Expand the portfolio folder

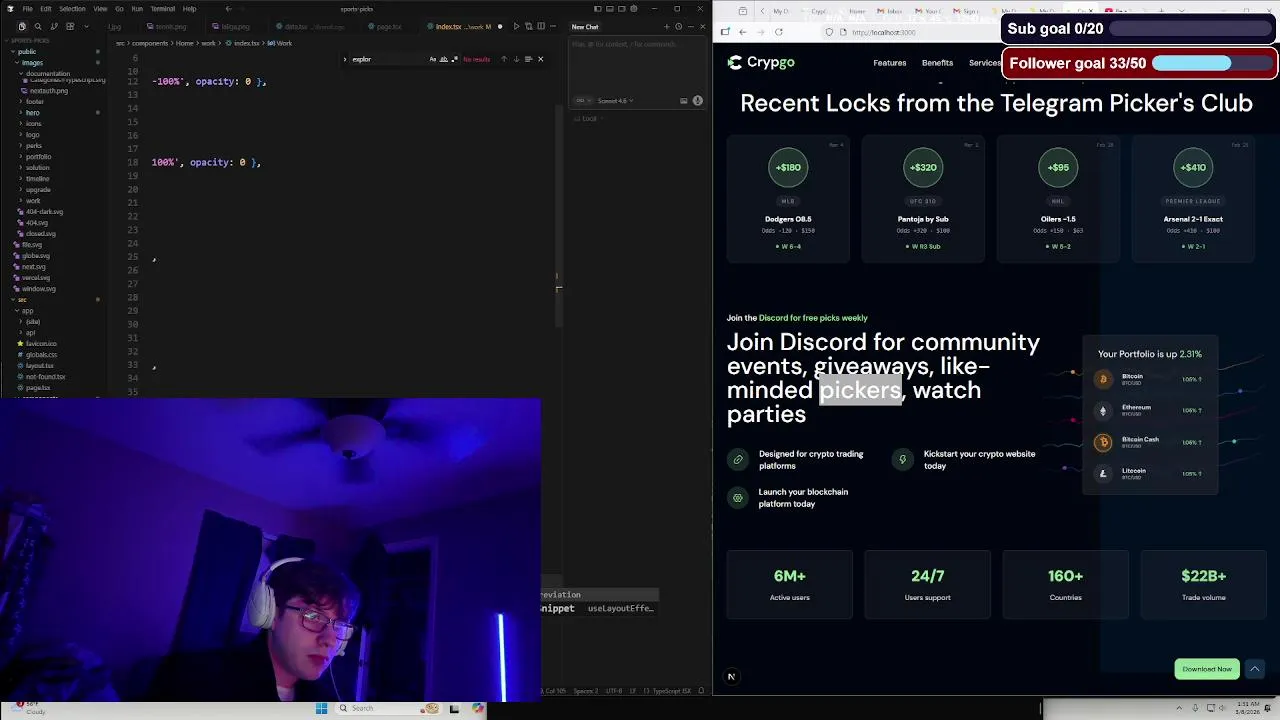[38, 156]
